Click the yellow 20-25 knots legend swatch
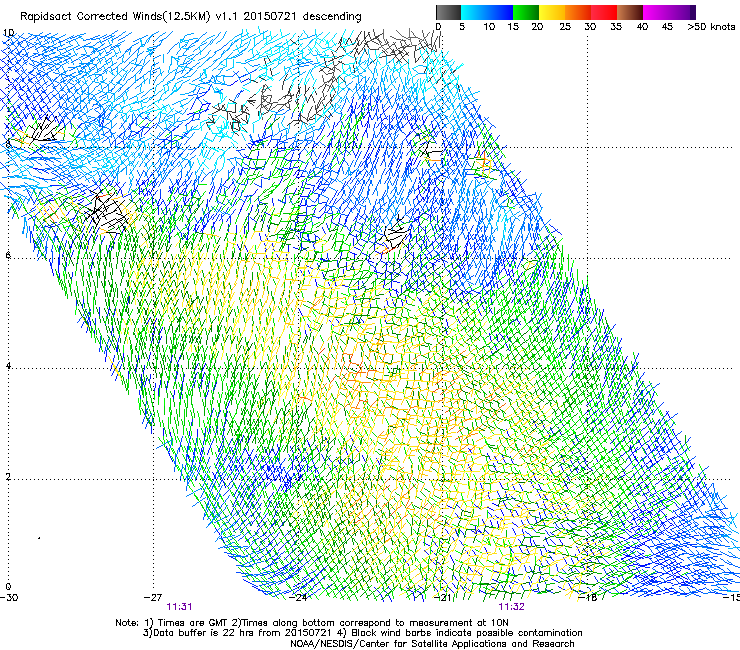 point(552,12)
